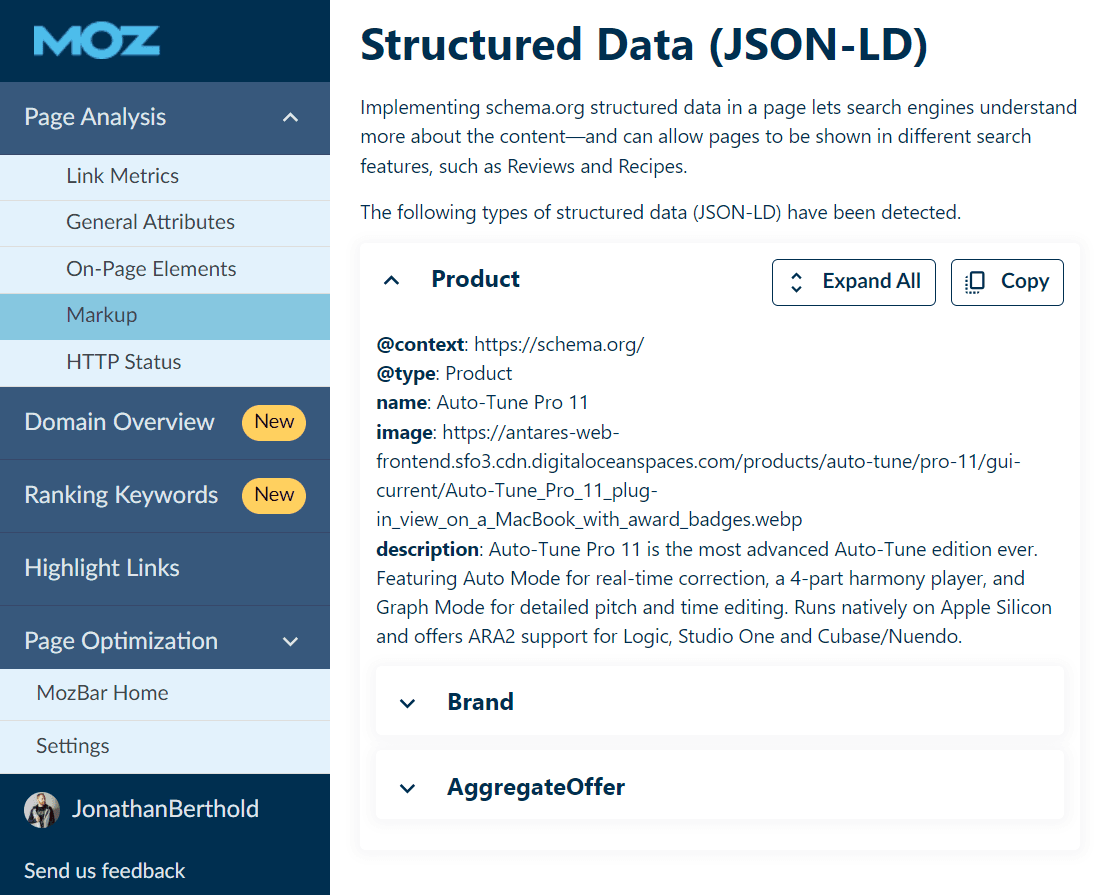Expand the AggregateOffer section
Viewport: 1104px width, 895px height.
click(x=407, y=788)
